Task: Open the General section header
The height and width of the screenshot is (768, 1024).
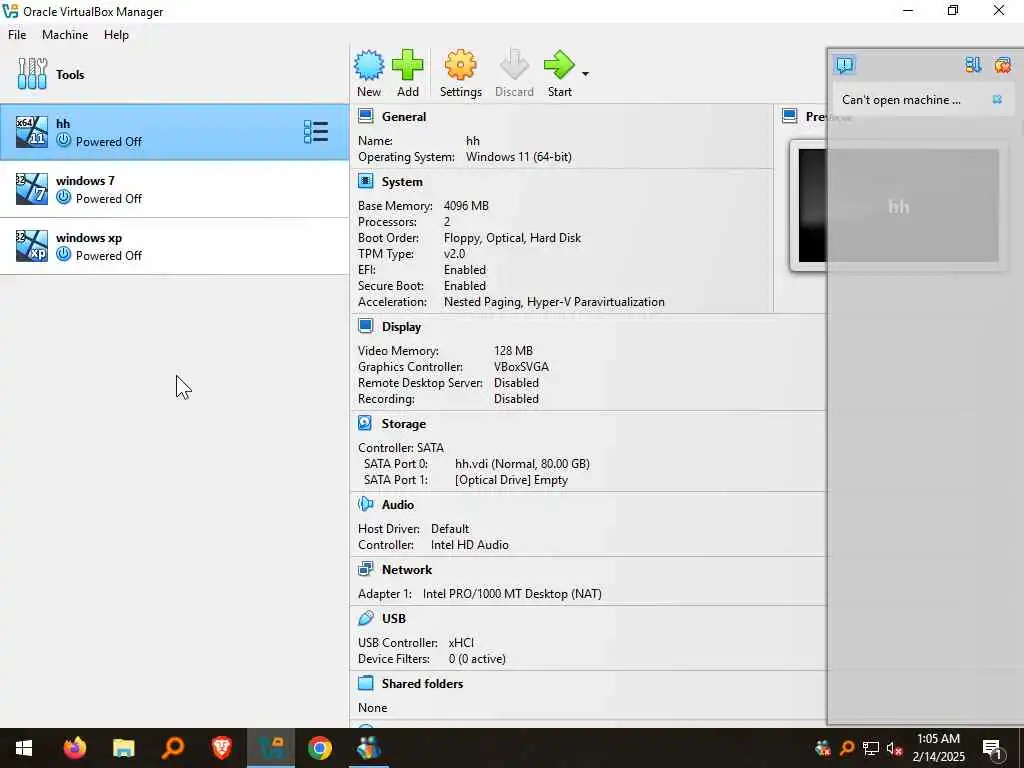Action: point(404,117)
